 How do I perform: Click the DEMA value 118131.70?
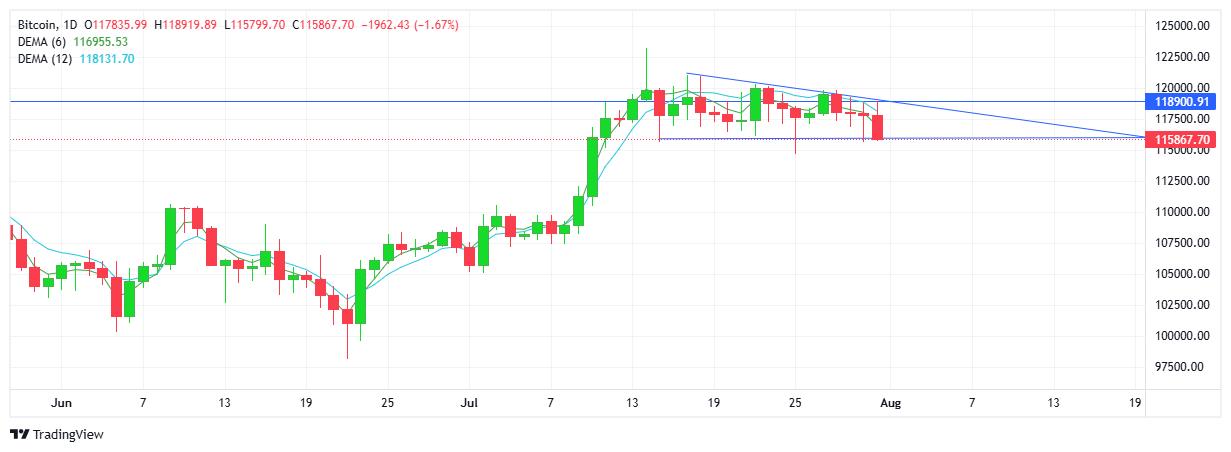click(107, 59)
